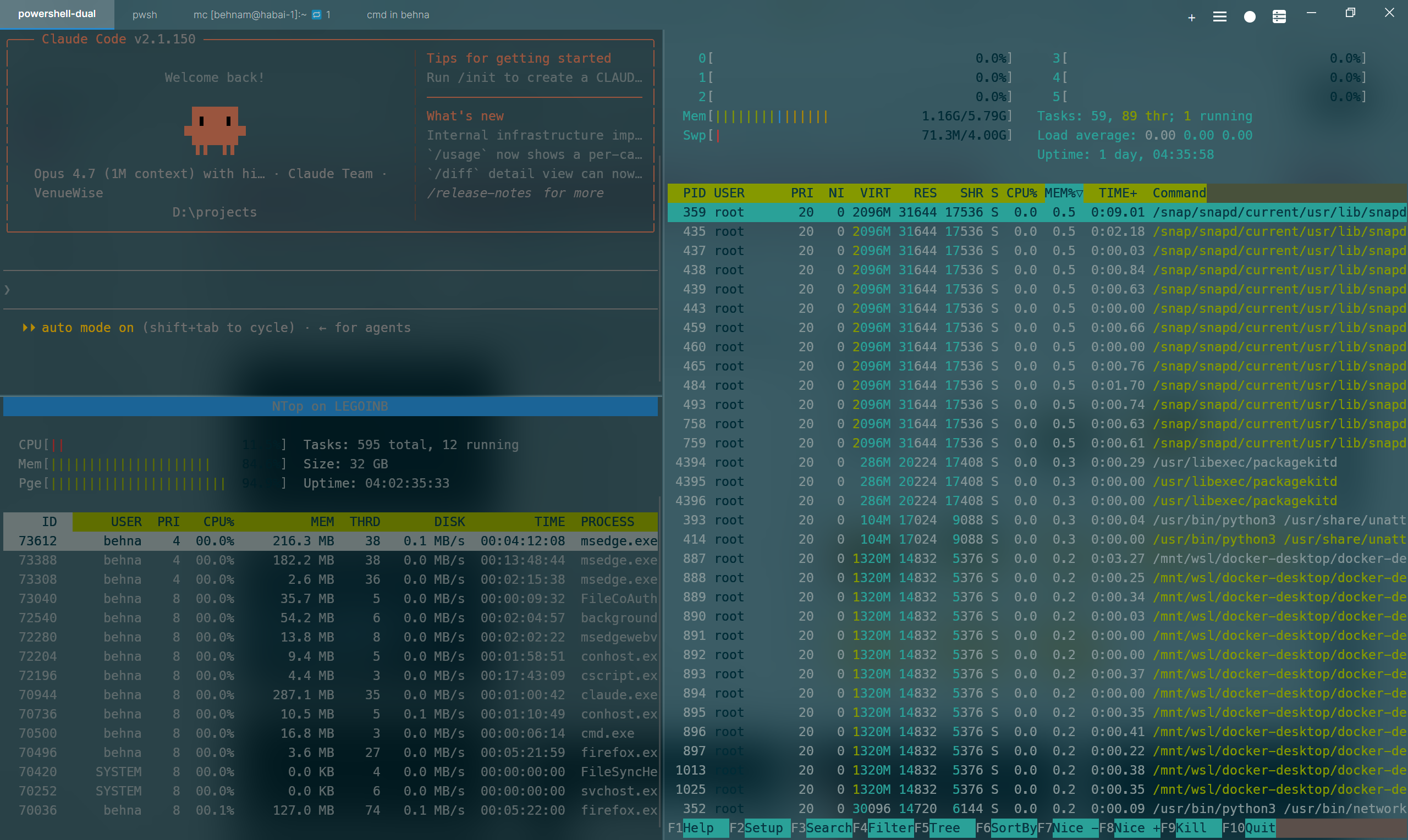1408x840 pixels.
Task: Select htop process row PID 435
Action: point(1037,231)
